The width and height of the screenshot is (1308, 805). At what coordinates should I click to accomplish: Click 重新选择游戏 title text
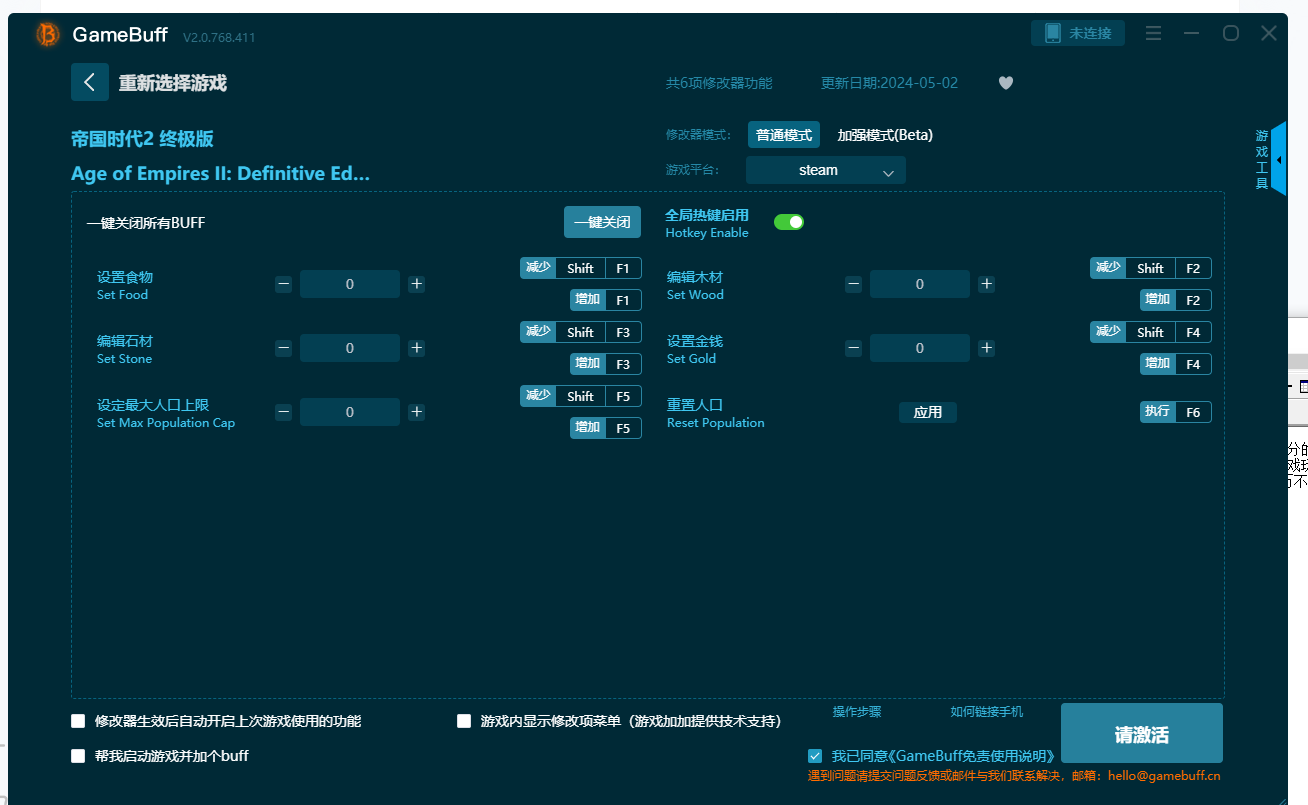(x=173, y=83)
